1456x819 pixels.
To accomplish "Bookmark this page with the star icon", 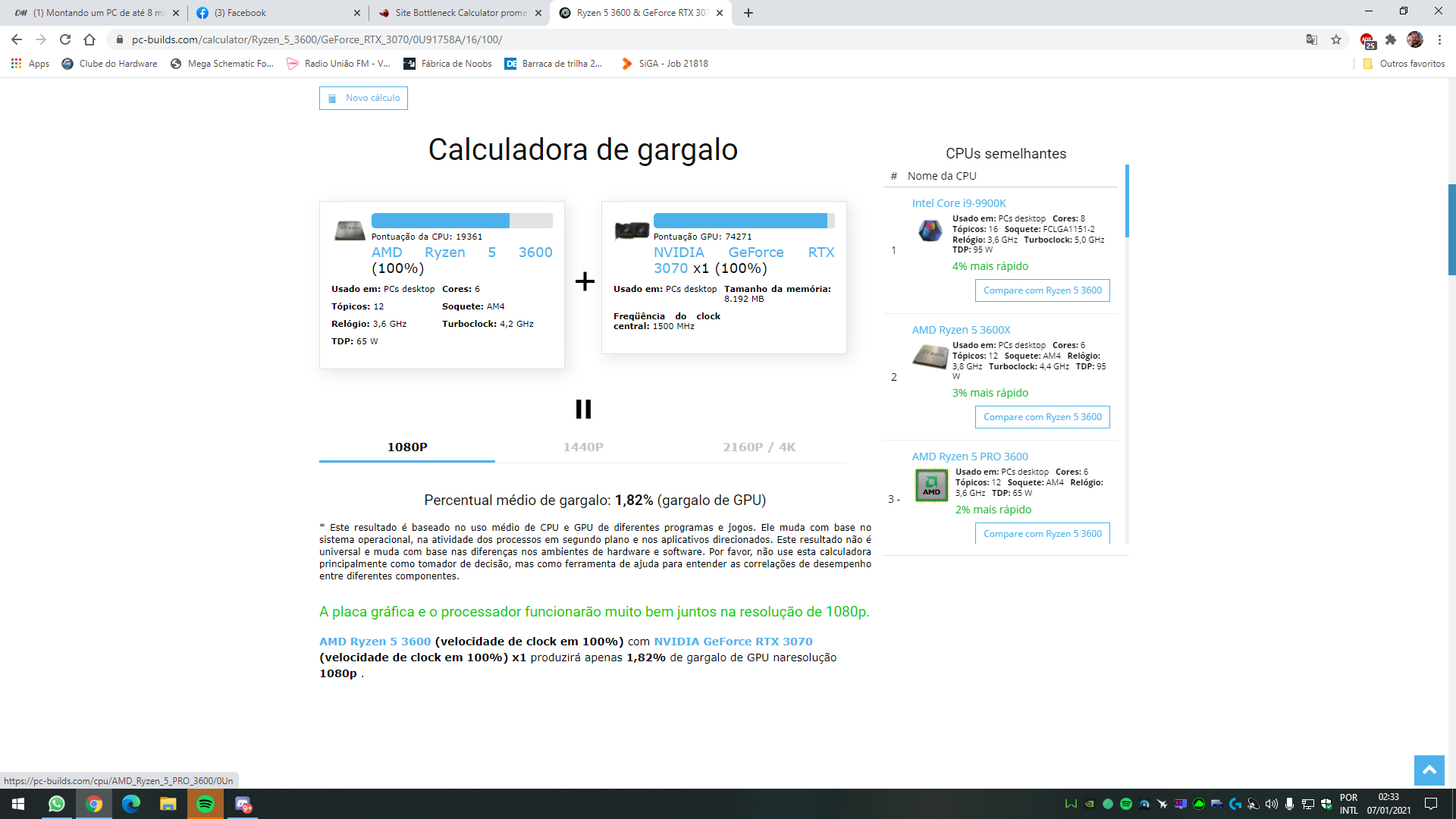I will (1336, 39).
